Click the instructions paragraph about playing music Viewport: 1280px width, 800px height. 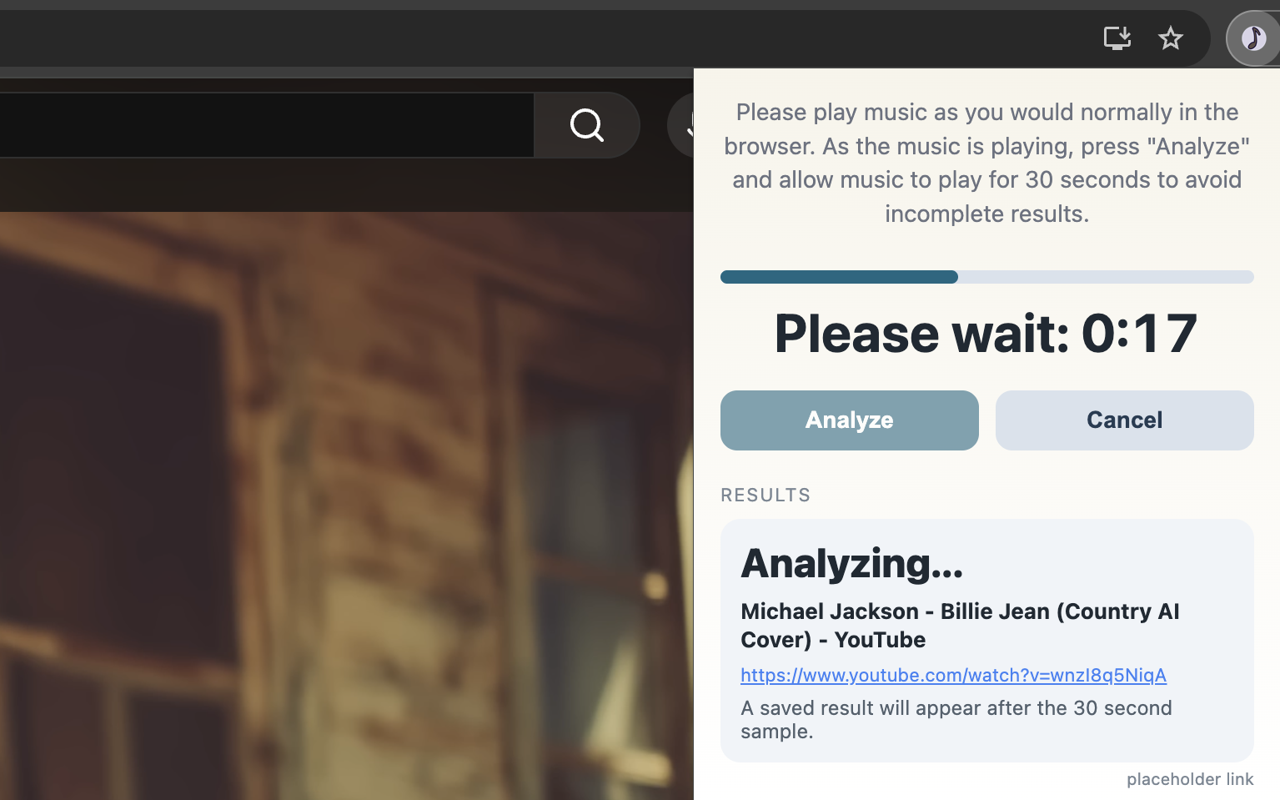[x=987, y=162]
